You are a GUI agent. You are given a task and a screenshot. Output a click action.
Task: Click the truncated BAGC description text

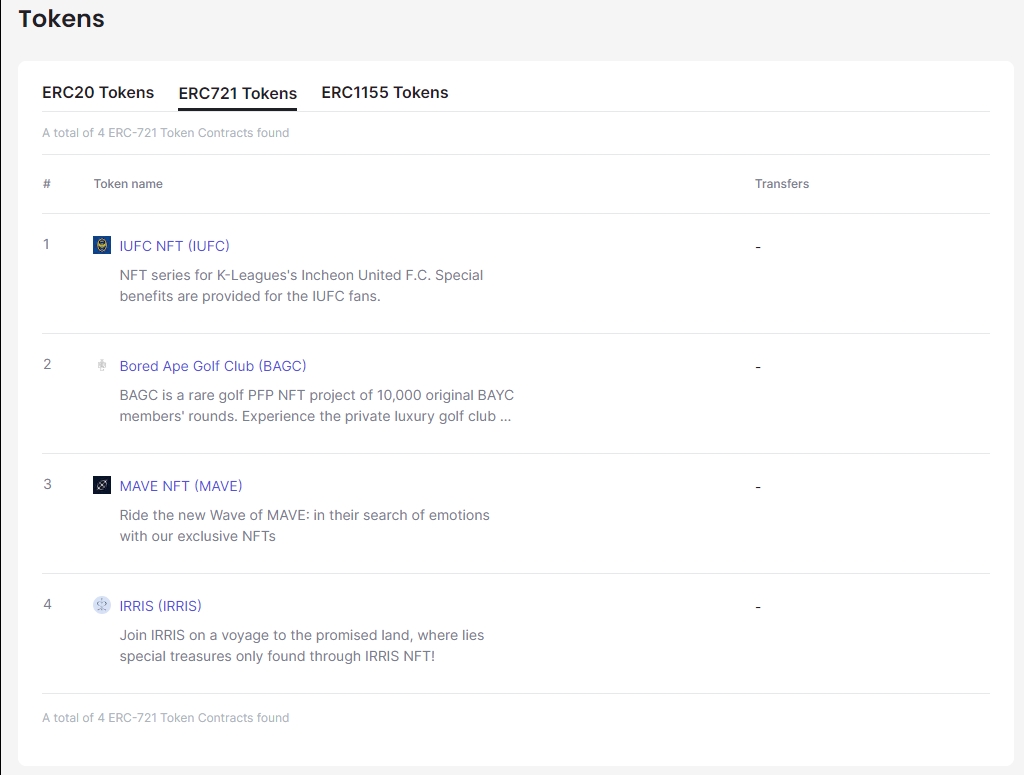coord(316,406)
